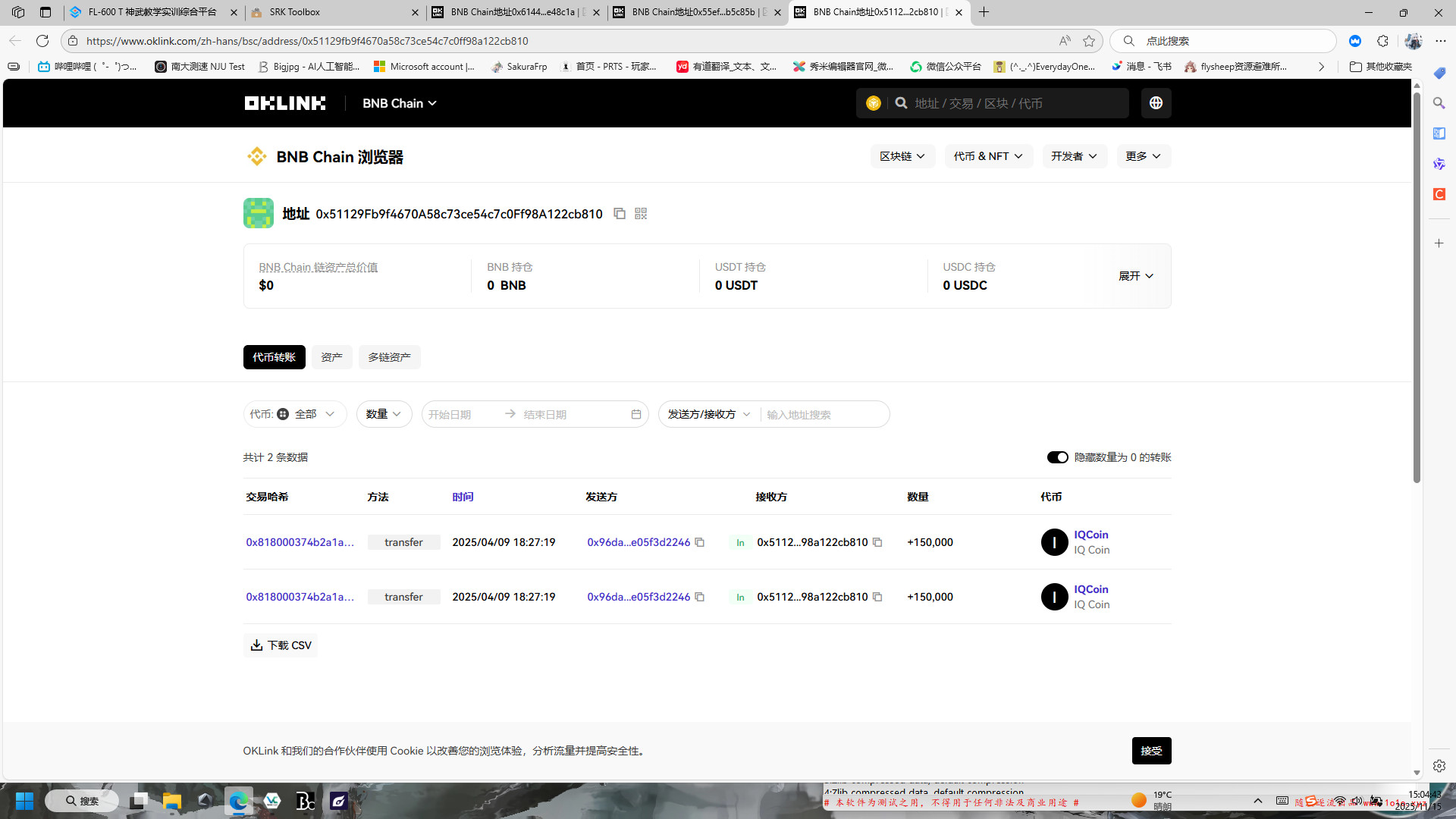Viewport: 1456px width, 819px height.
Task: Open the 代币 & NFT menu
Action: tap(988, 156)
